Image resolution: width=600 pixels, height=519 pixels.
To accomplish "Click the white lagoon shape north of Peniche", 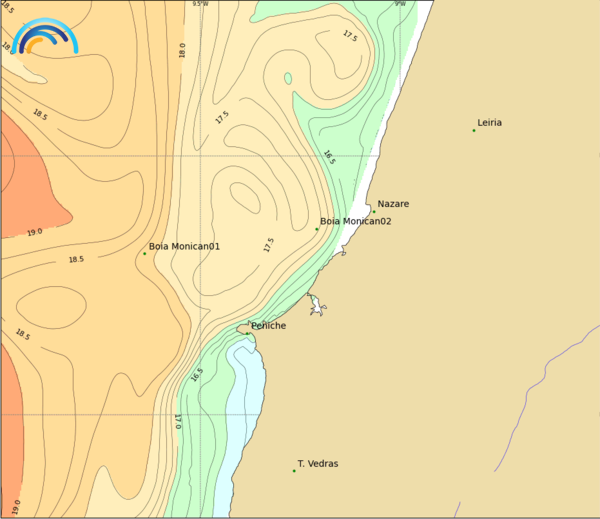I will coord(317,304).
